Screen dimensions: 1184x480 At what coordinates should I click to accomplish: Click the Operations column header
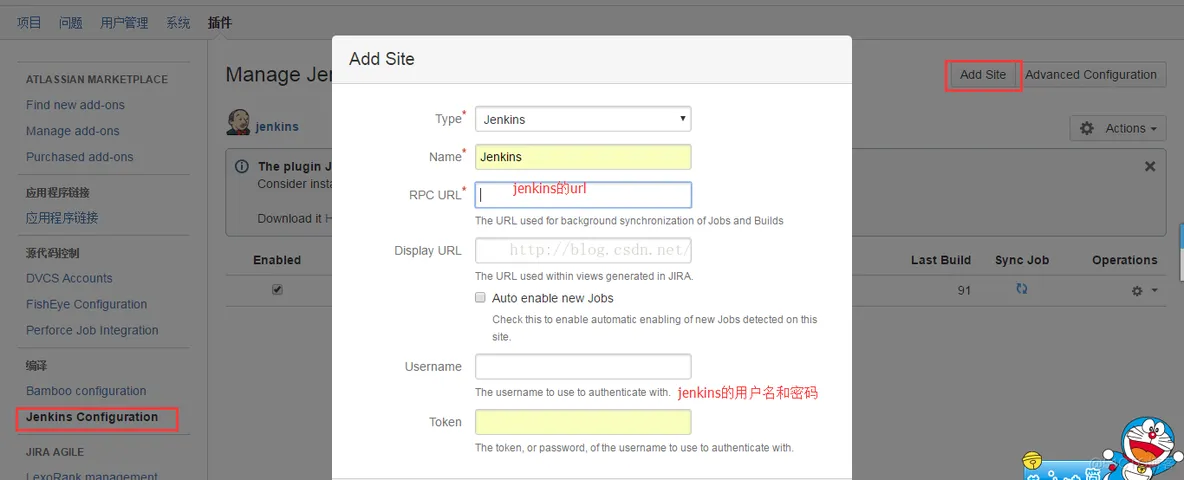1124,260
